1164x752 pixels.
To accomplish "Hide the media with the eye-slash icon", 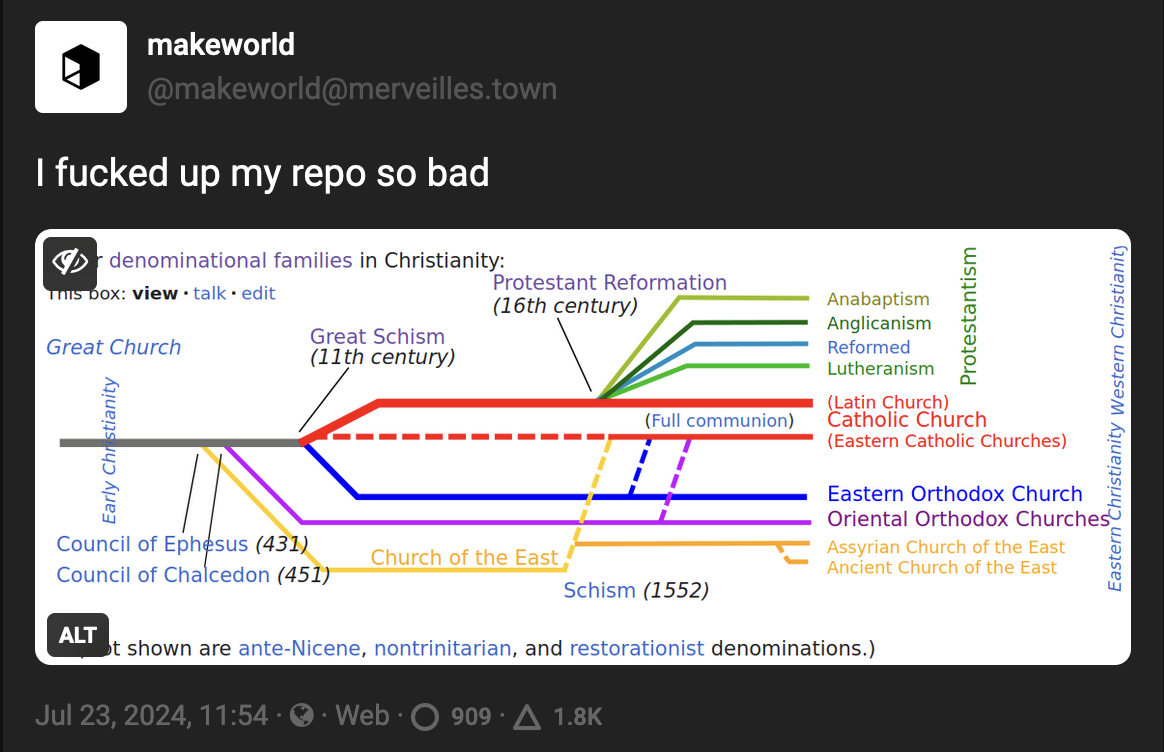I will [70, 263].
